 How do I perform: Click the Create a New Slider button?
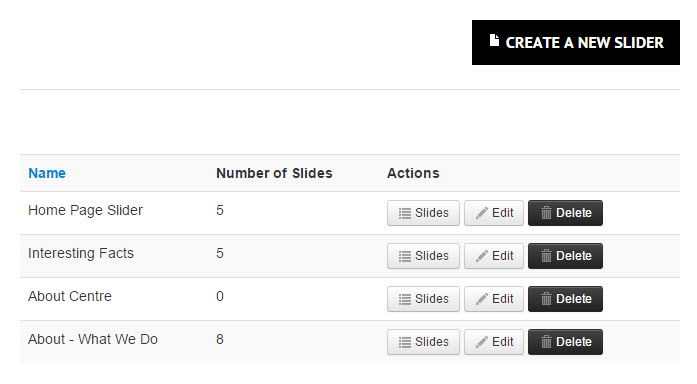tap(576, 42)
